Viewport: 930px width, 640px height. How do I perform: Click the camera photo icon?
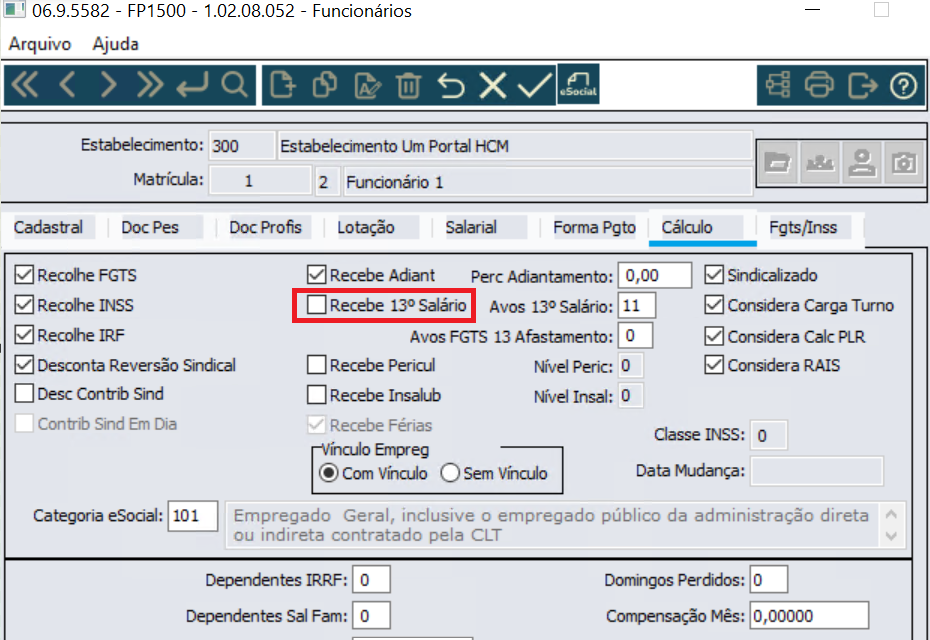904,162
